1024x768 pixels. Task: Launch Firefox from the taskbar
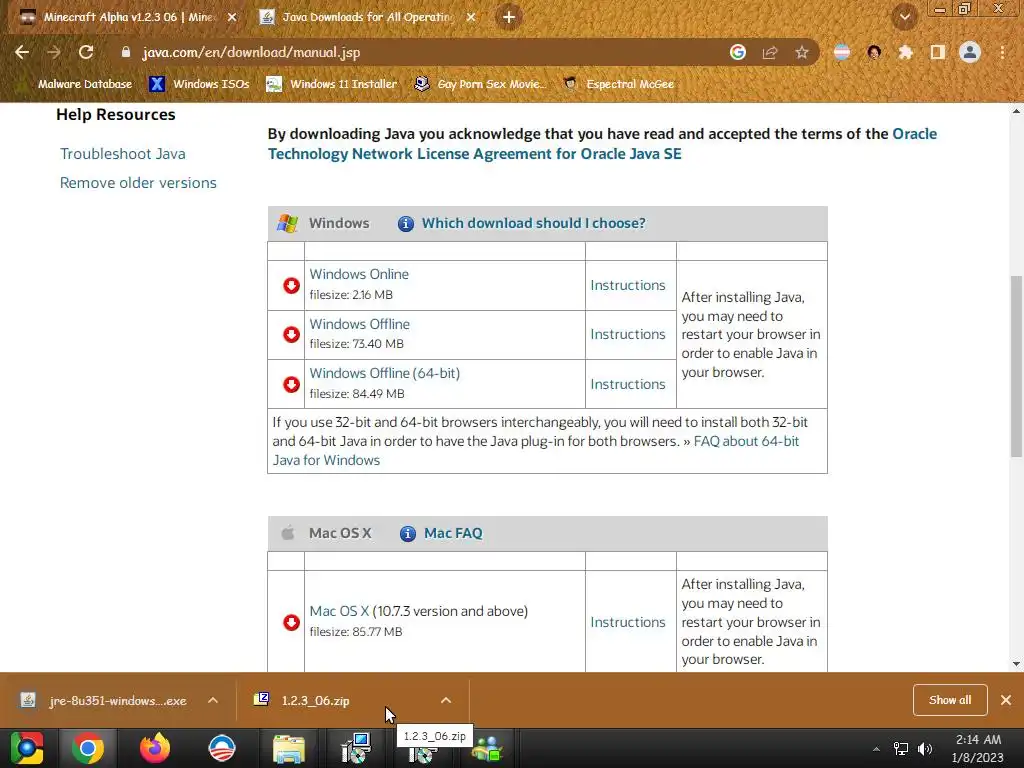click(x=155, y=748)
